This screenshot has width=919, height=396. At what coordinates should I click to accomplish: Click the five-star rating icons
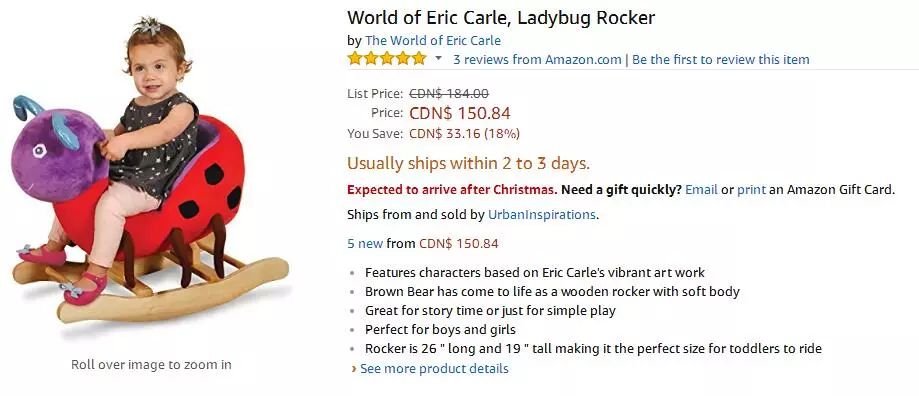387,59
